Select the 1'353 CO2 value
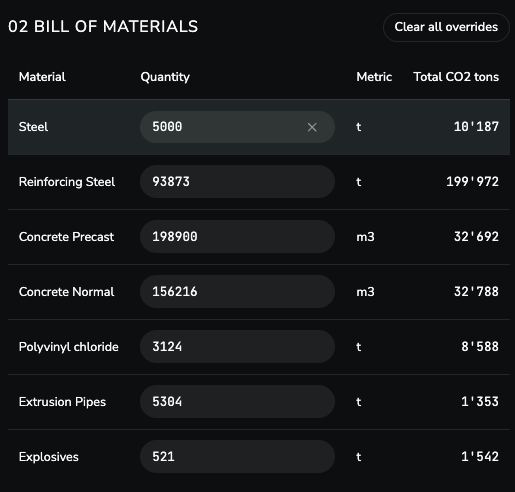The height and width of the screenshot is (492, 515). [480, 402]
